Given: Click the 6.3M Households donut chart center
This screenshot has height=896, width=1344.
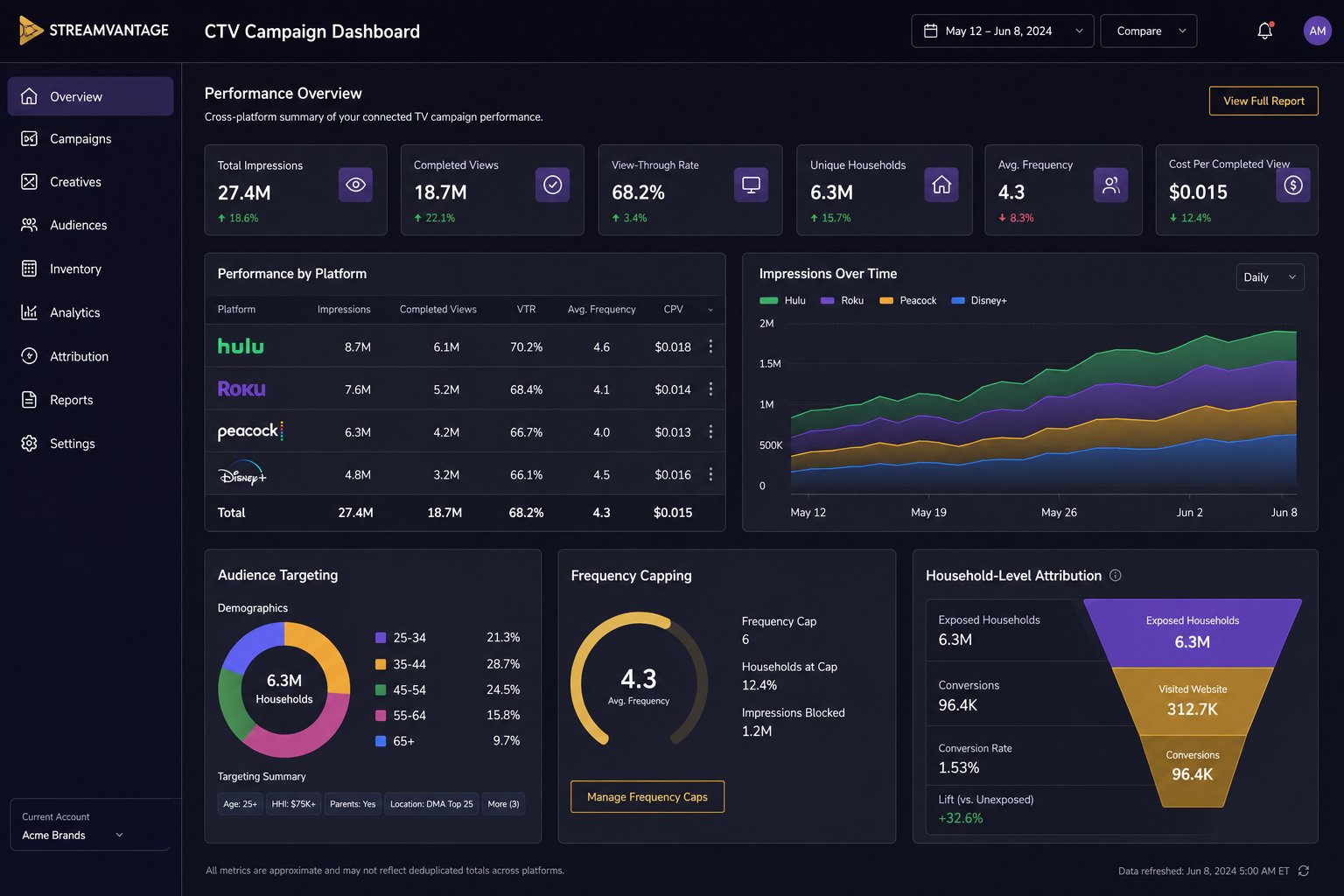Looking at the screenshot, I should (284, 689).
